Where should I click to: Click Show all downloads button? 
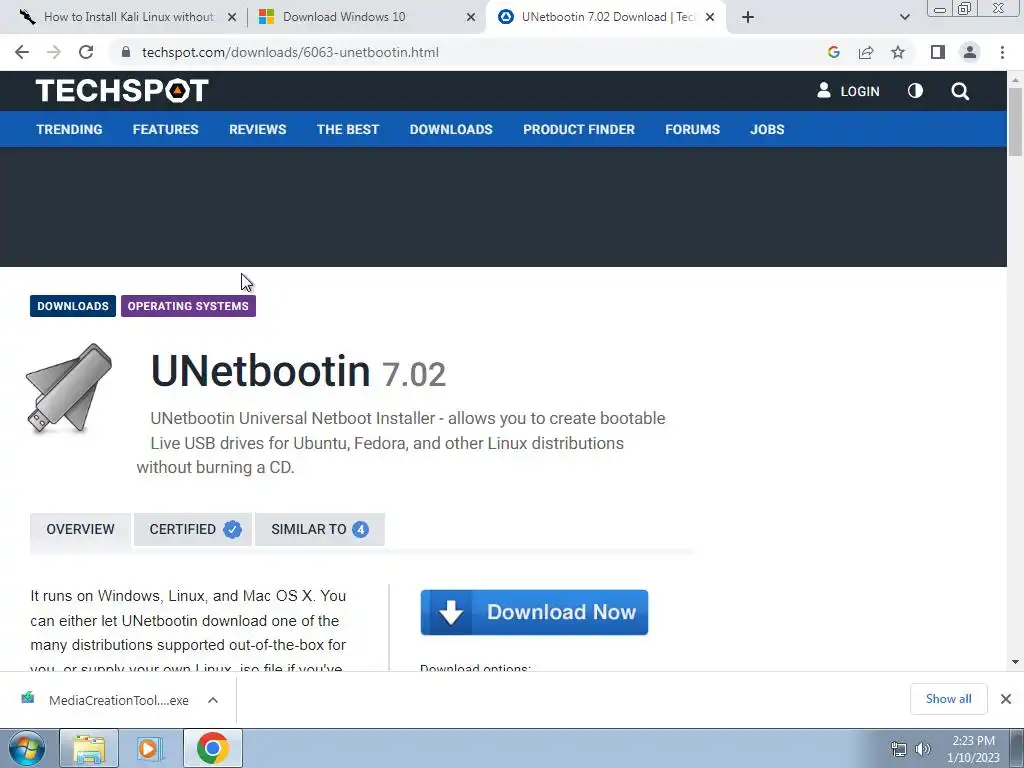click(948, 699)
